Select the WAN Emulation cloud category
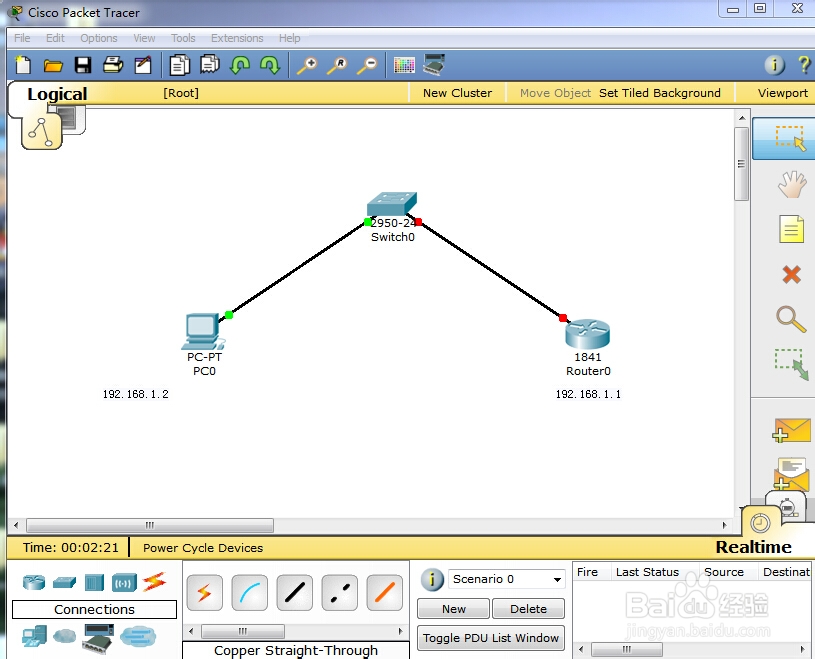This screenshot has height=659, width=815. [x=64, y=636]
